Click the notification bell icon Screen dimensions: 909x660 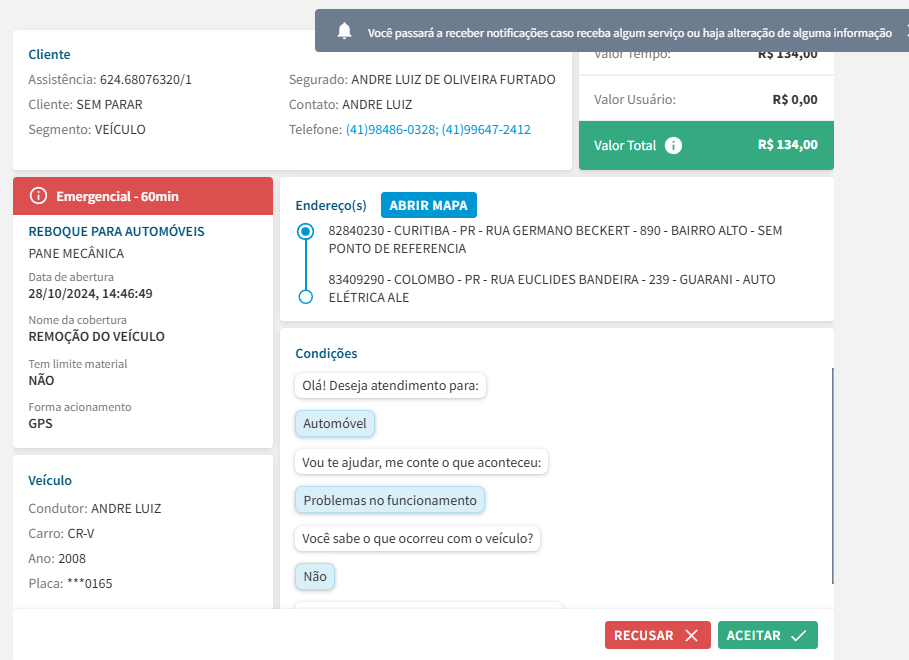pos(344,31)
